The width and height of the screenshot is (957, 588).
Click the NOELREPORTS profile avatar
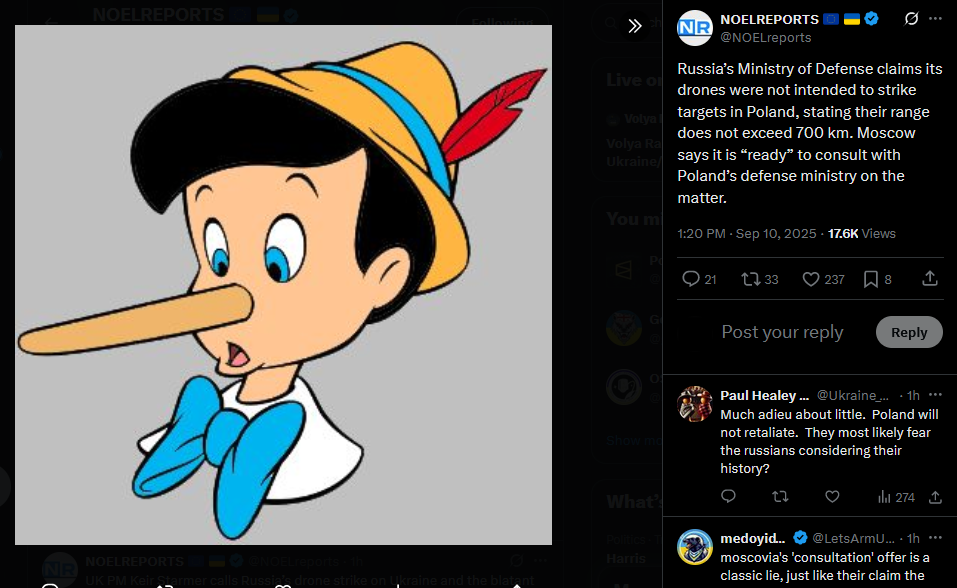[695, 28]
